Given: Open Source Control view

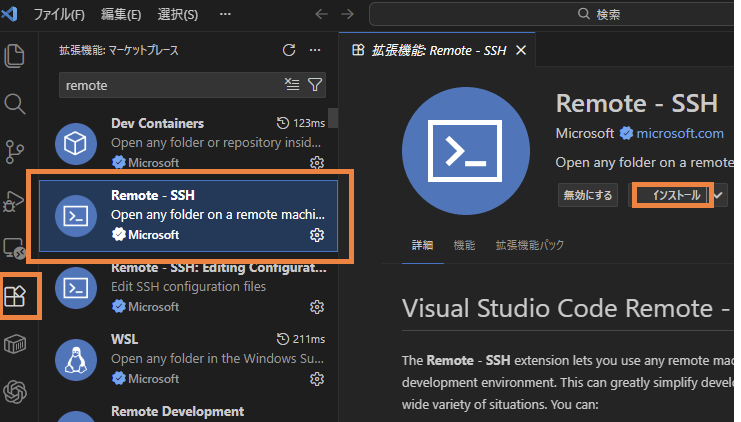Looking at the screenshot, I should 14,152.
